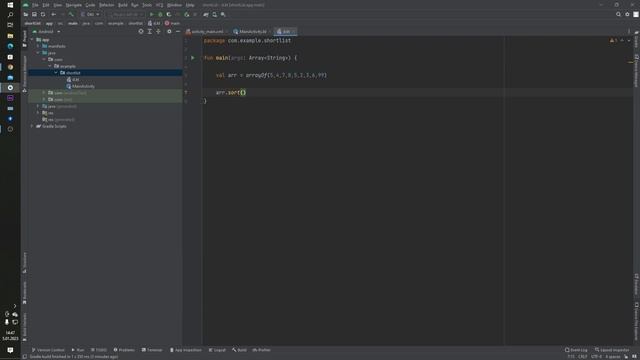This screenshot has height=360, width=640.
Task: Click the Back navigation arrow
Action: [53, 14]
